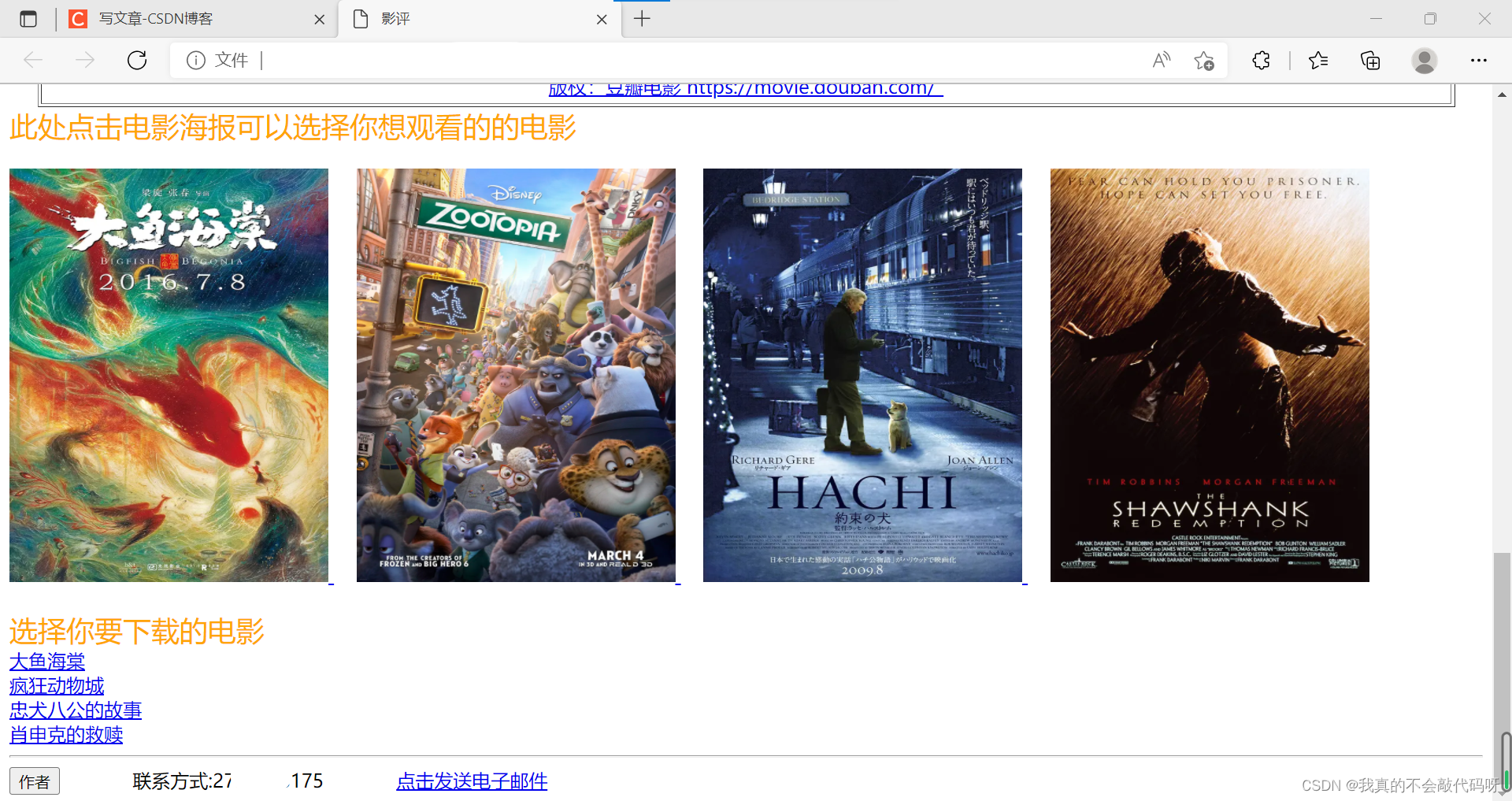Add this page to favorites

[1203, 60]
